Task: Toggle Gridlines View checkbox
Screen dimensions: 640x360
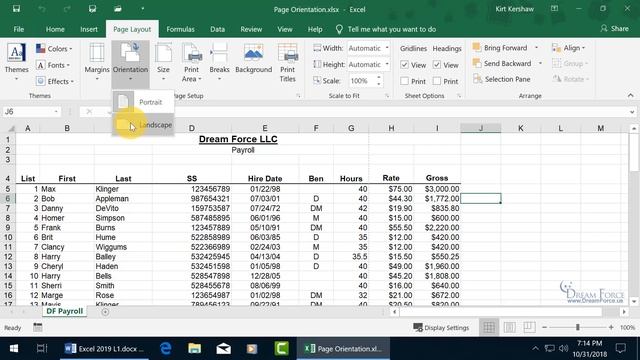Action: pyautogui.click(x=404, y=64)
